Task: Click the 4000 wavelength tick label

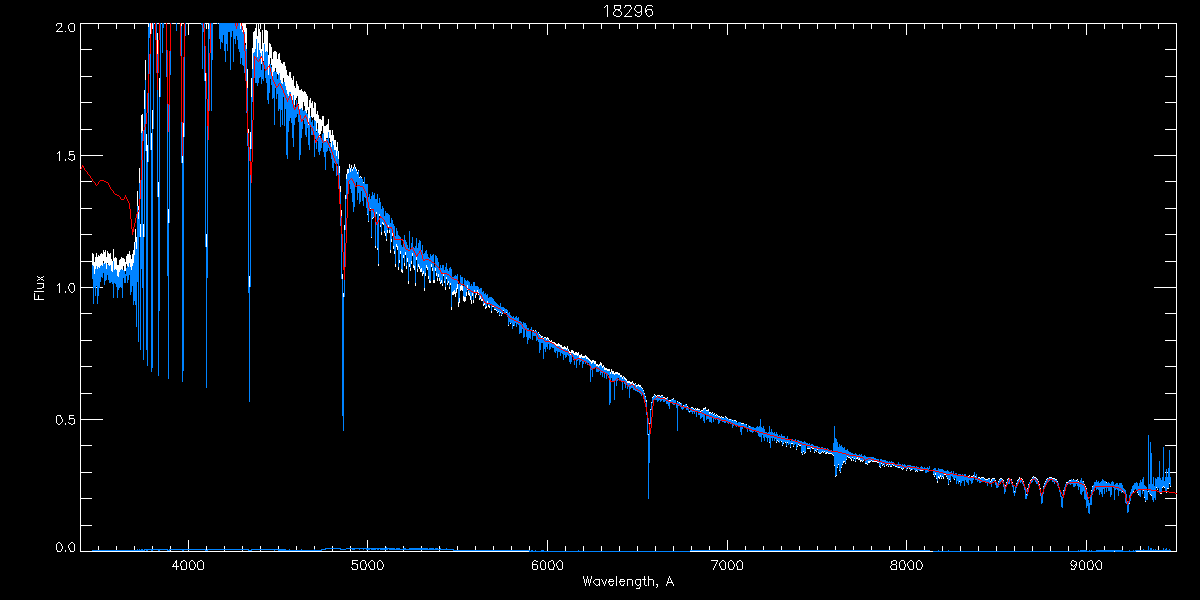Action: (187, 565)
